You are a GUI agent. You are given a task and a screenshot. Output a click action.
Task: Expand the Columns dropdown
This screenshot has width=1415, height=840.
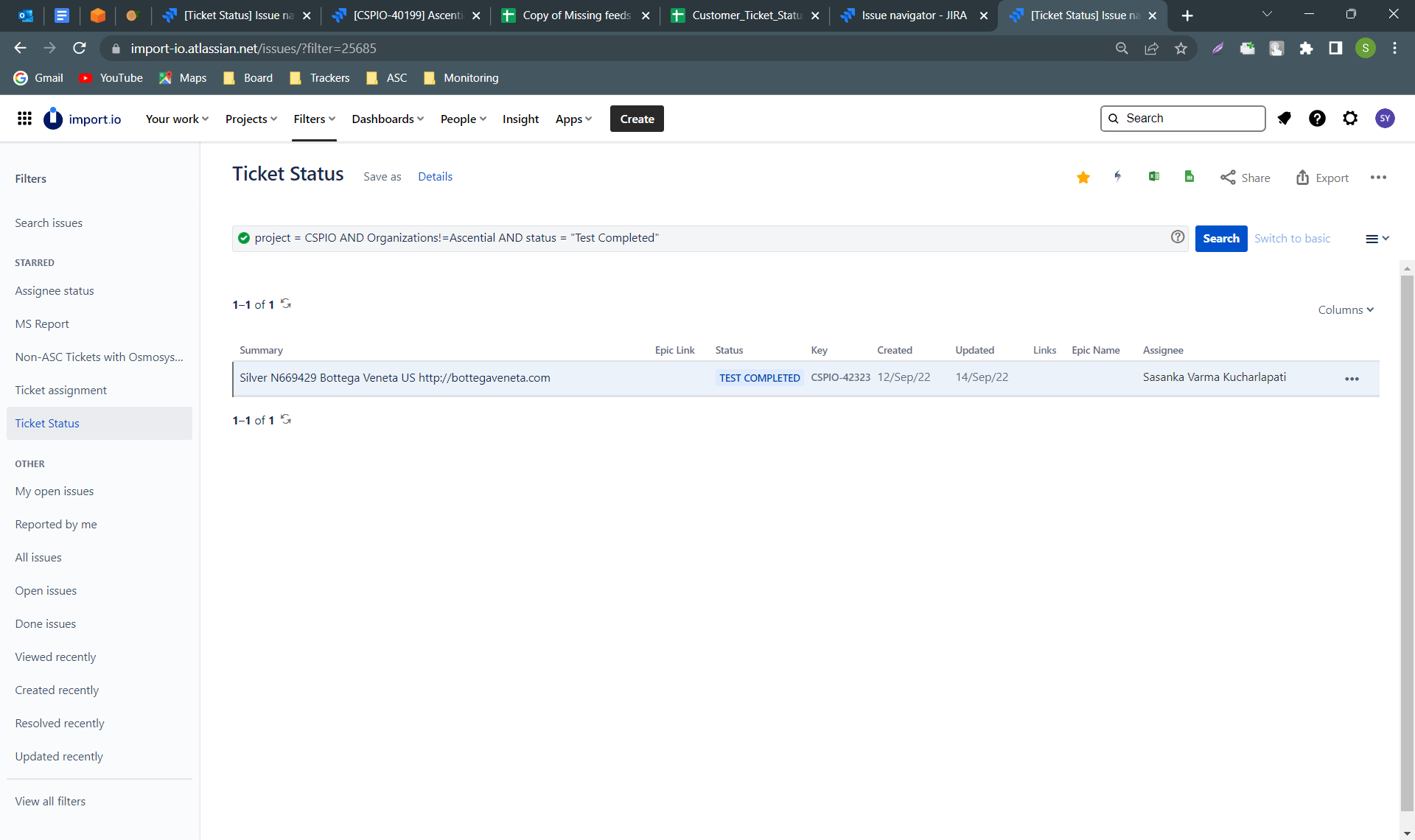coord(1346,310)
